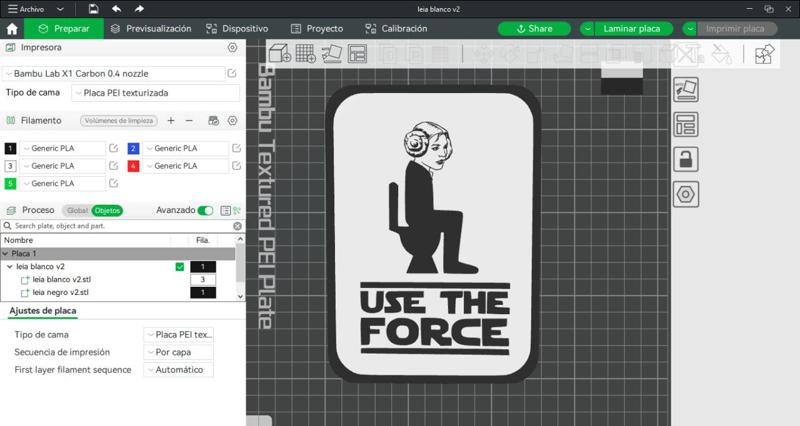Screen dimensions: 800x426
Task: Arrange objects on this plate
Action: tap(686, 124)
